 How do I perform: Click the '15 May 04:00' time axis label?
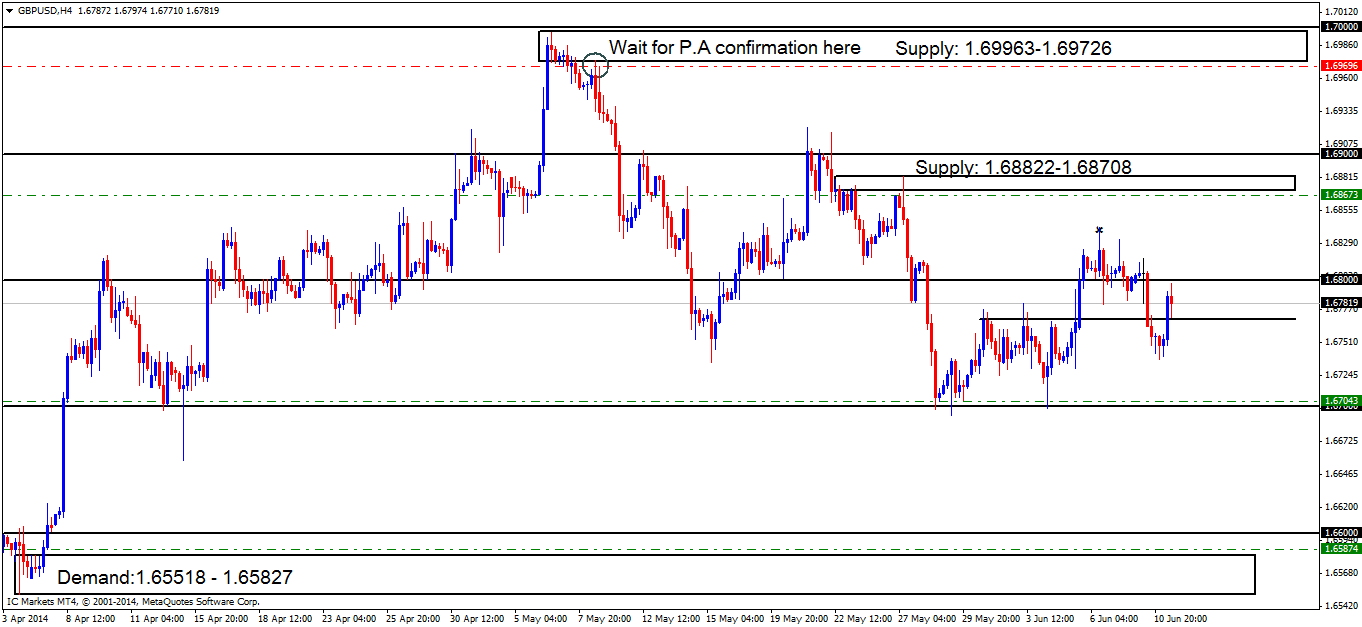pyautogui.click(x=733, y=619)
